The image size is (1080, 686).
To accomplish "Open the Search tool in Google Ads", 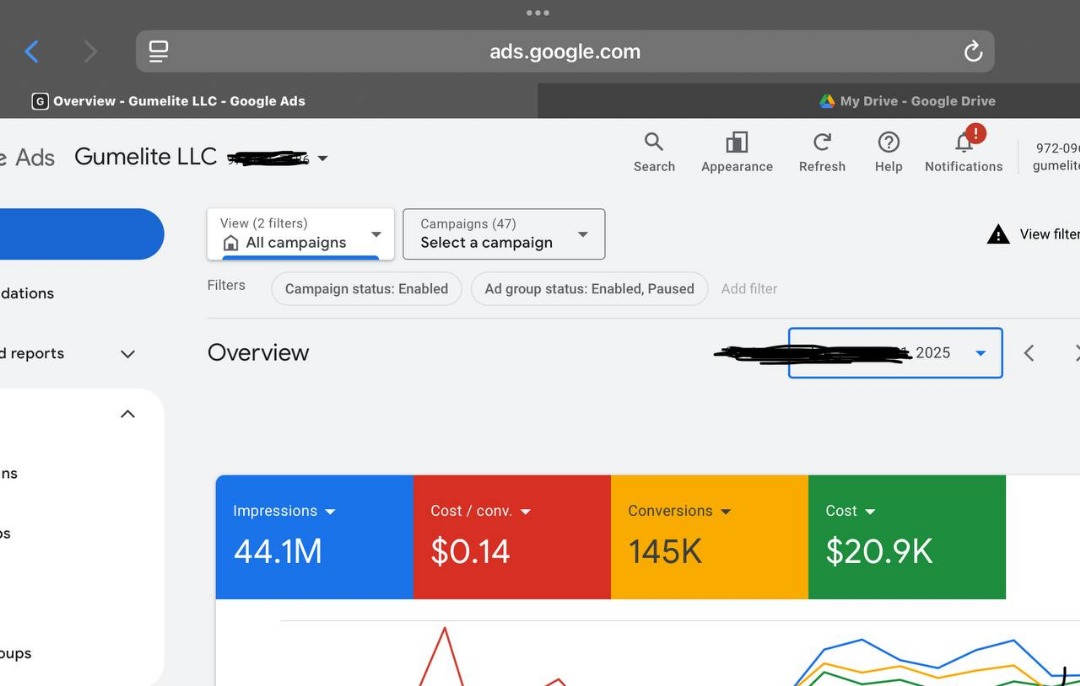I will point(654,153).
